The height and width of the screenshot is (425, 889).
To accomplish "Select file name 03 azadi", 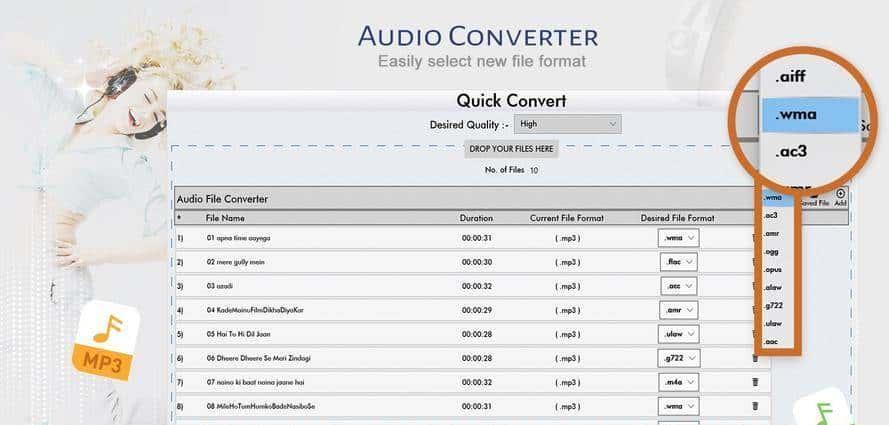I will pos(220,286).
